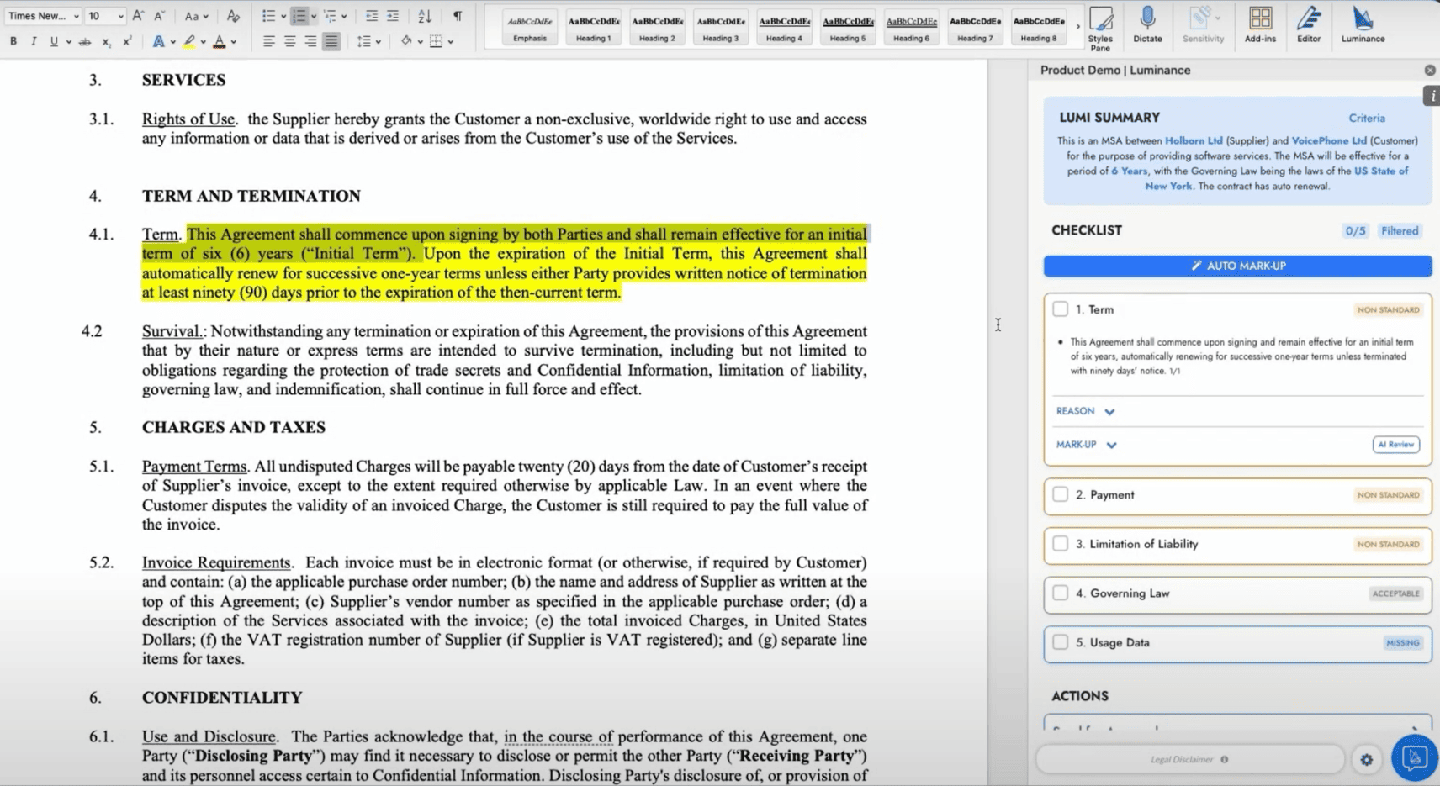Apply the Emphasis style
Screen dimensions: 1440x786
point(530,27)
